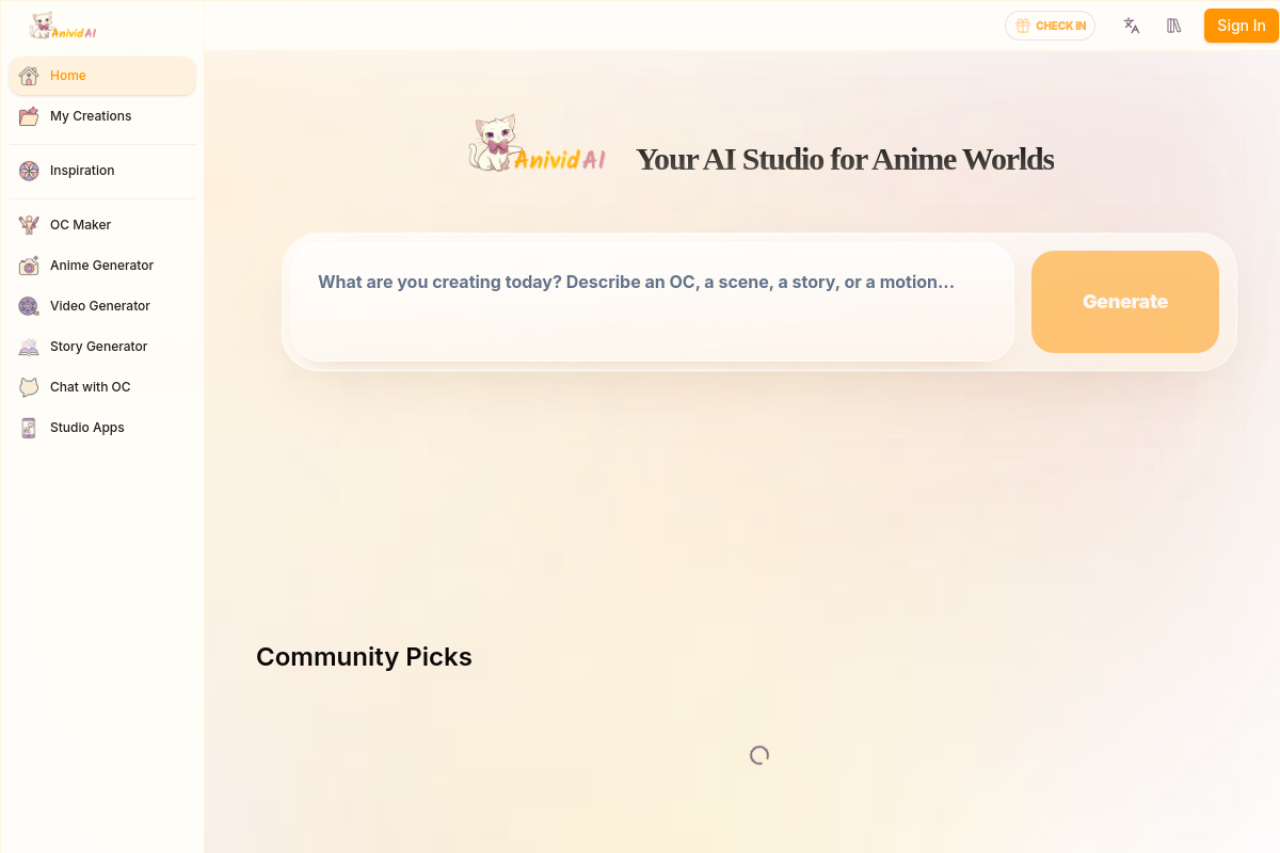Screen dimensions: 1280x853
Task: Click the Check In button
Action: 1050,26
